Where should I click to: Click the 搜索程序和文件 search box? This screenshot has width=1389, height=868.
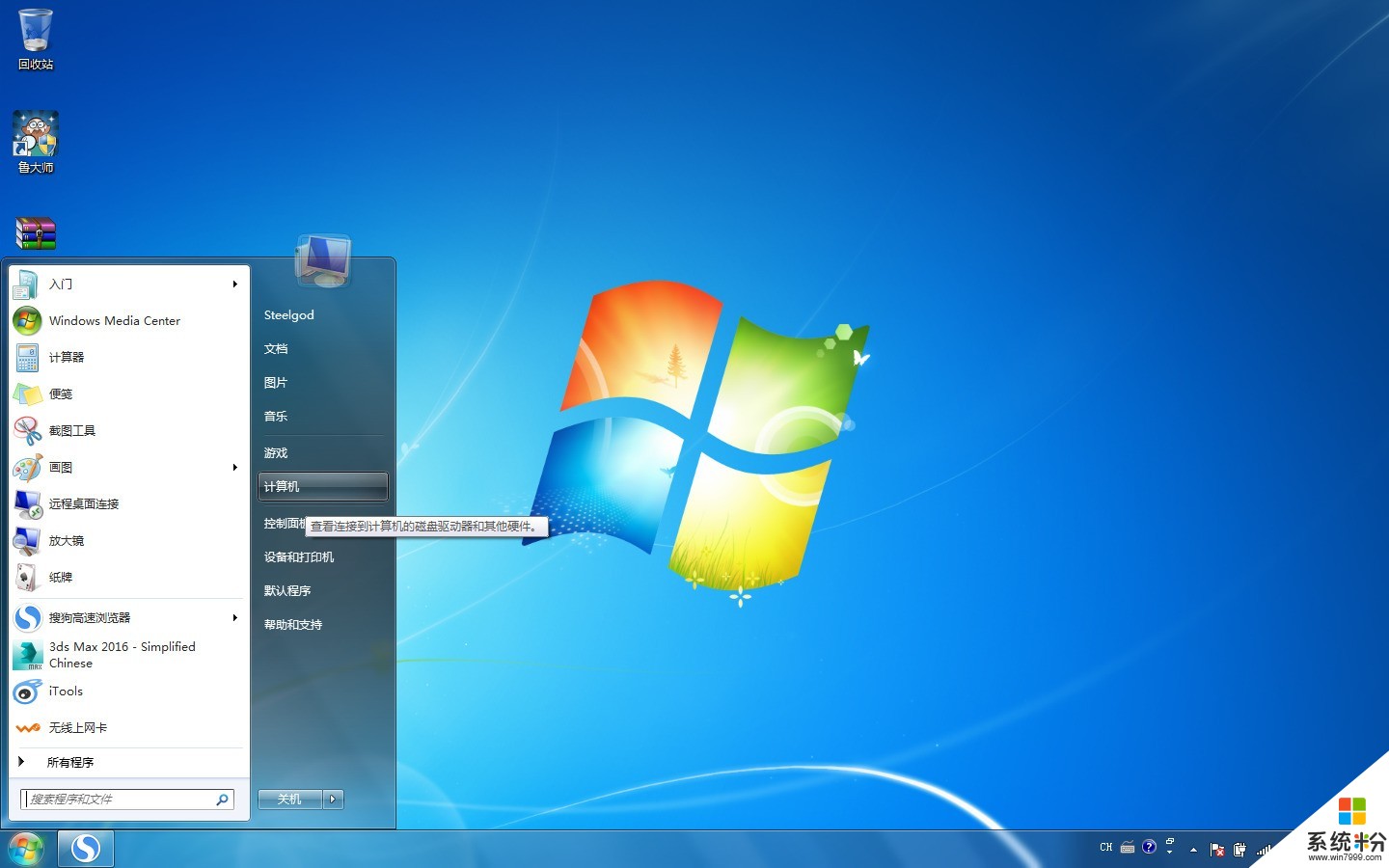point(127,799)
